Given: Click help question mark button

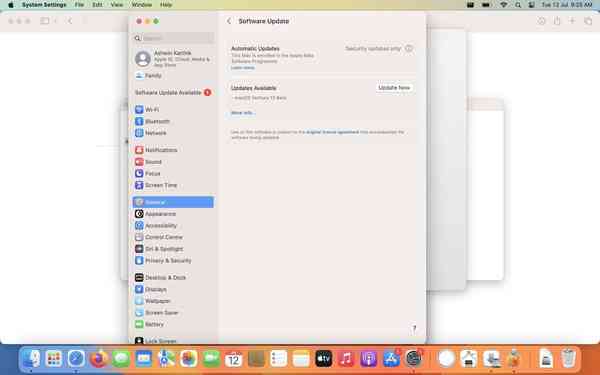Looking at the screenshot, I should pyautogui.click(x=414, y=328).
